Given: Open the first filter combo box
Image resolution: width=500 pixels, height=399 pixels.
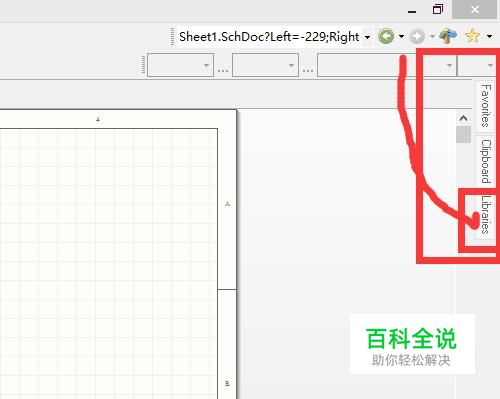Looking at the screenshot, I should point(180,65).
